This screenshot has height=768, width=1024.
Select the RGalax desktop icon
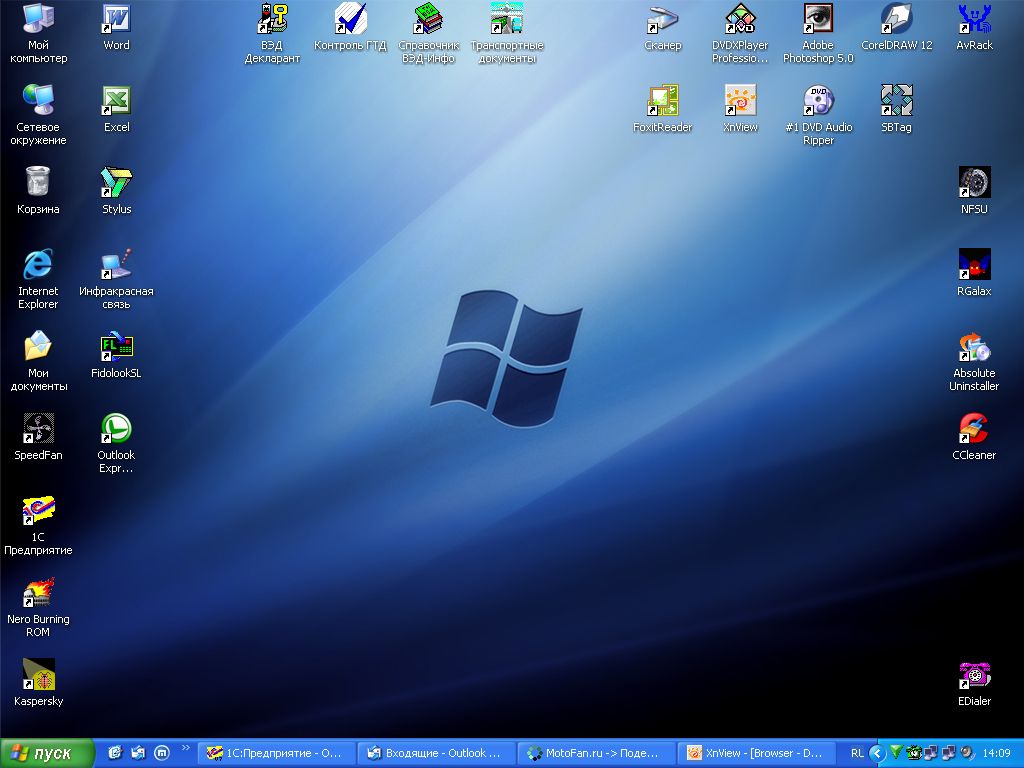(x=974, y=273)
